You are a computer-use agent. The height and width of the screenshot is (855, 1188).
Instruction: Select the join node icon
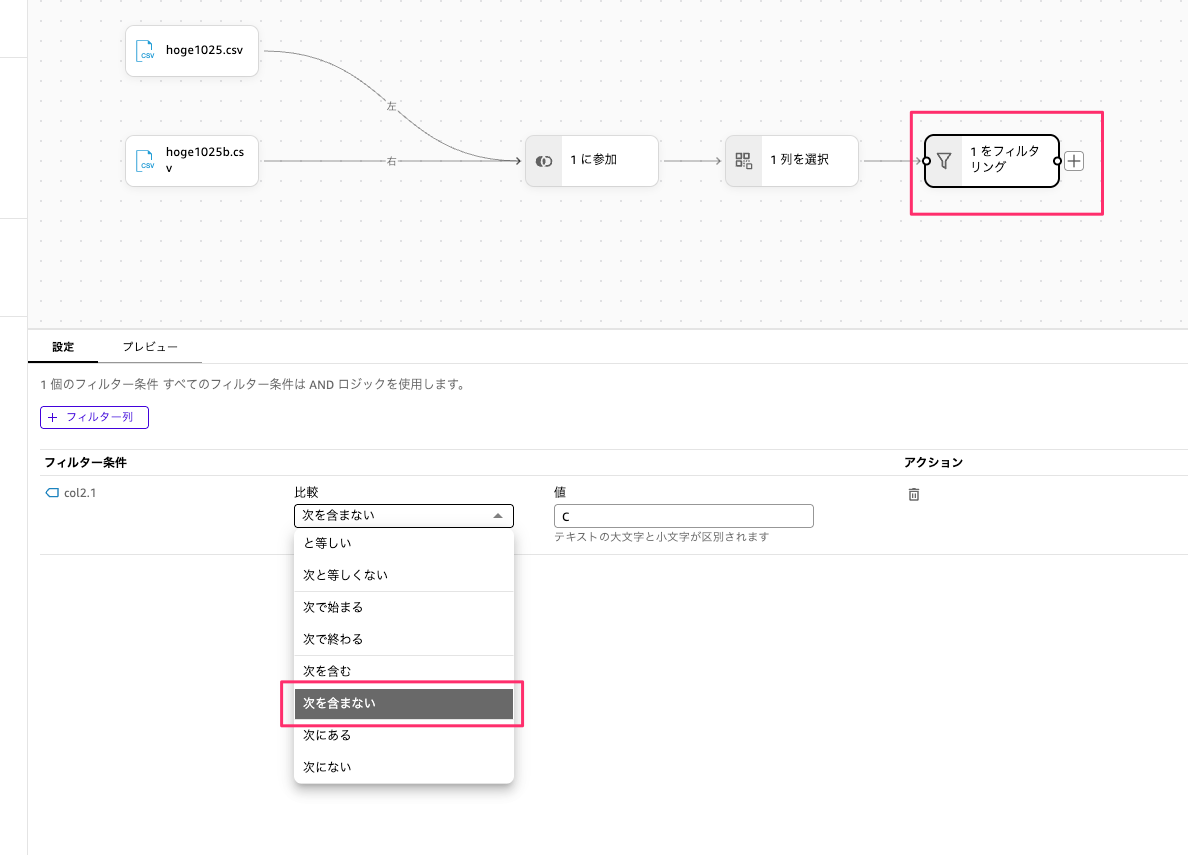(x=544, y=161)
